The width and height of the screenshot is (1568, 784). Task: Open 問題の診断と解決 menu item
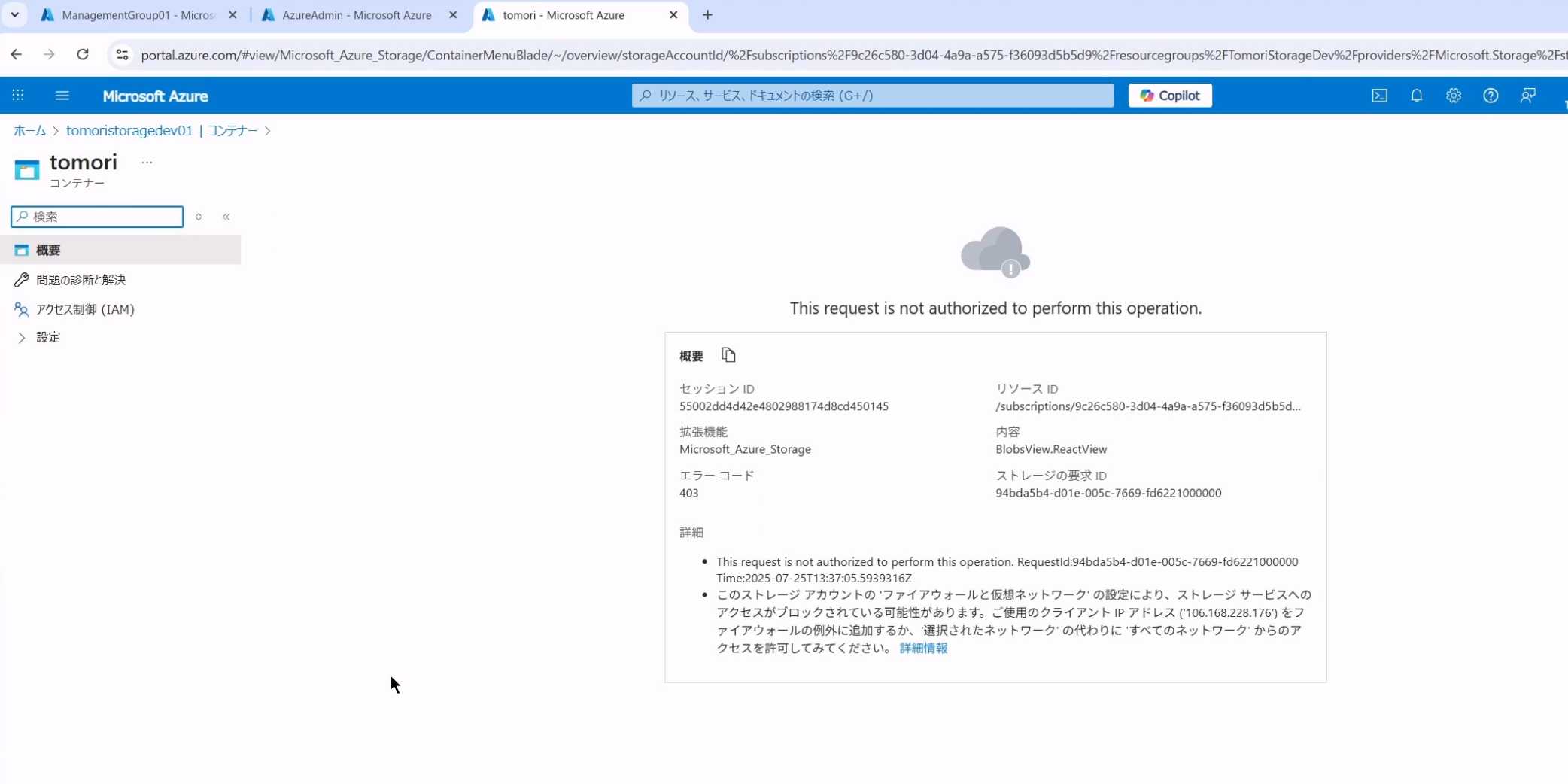[x=81, y=280]
